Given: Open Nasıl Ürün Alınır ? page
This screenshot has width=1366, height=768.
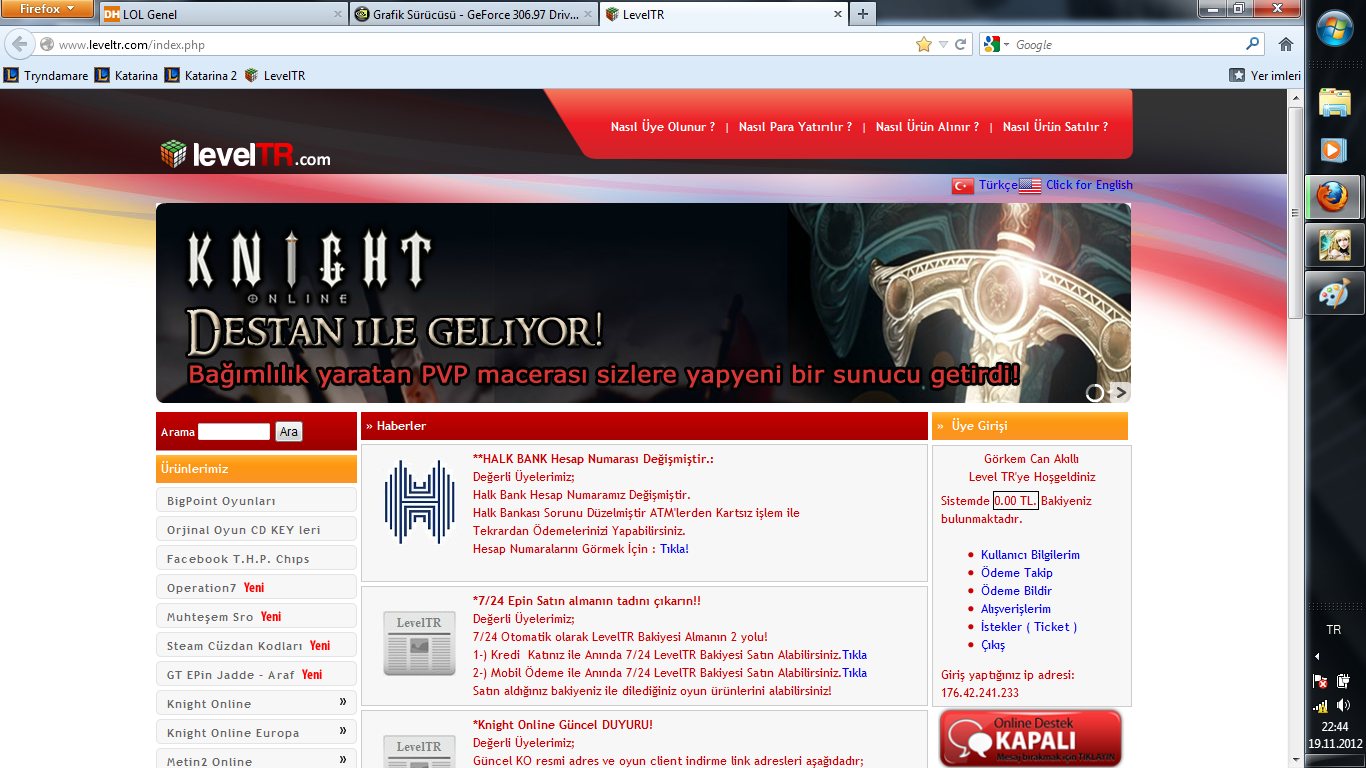Looking at the screenshot, I should [927, 127].
